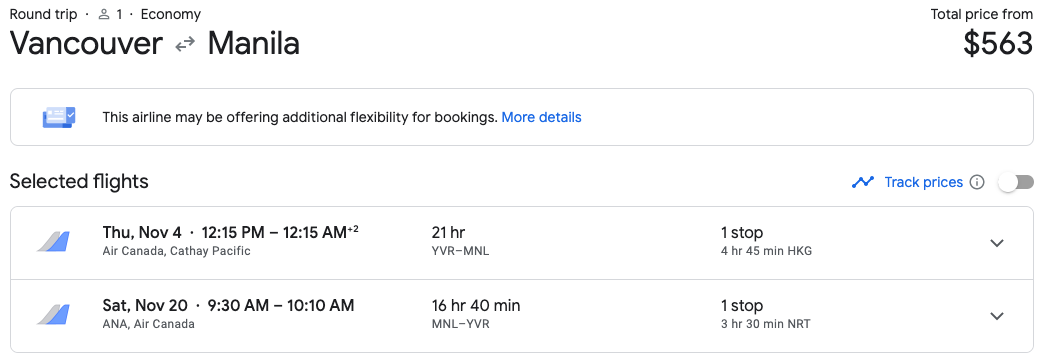Click the Track prices trend line icon
This screenshot has height=360, width=1042.
click(863, 182)
